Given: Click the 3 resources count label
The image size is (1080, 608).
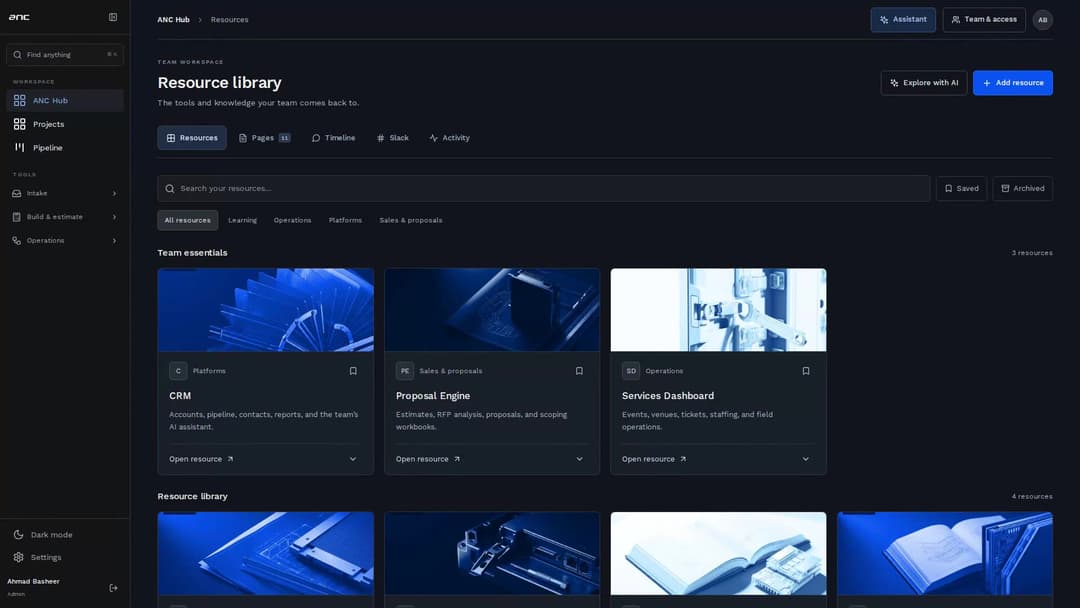Looking at the screenshot, I should click(1032, 253).
